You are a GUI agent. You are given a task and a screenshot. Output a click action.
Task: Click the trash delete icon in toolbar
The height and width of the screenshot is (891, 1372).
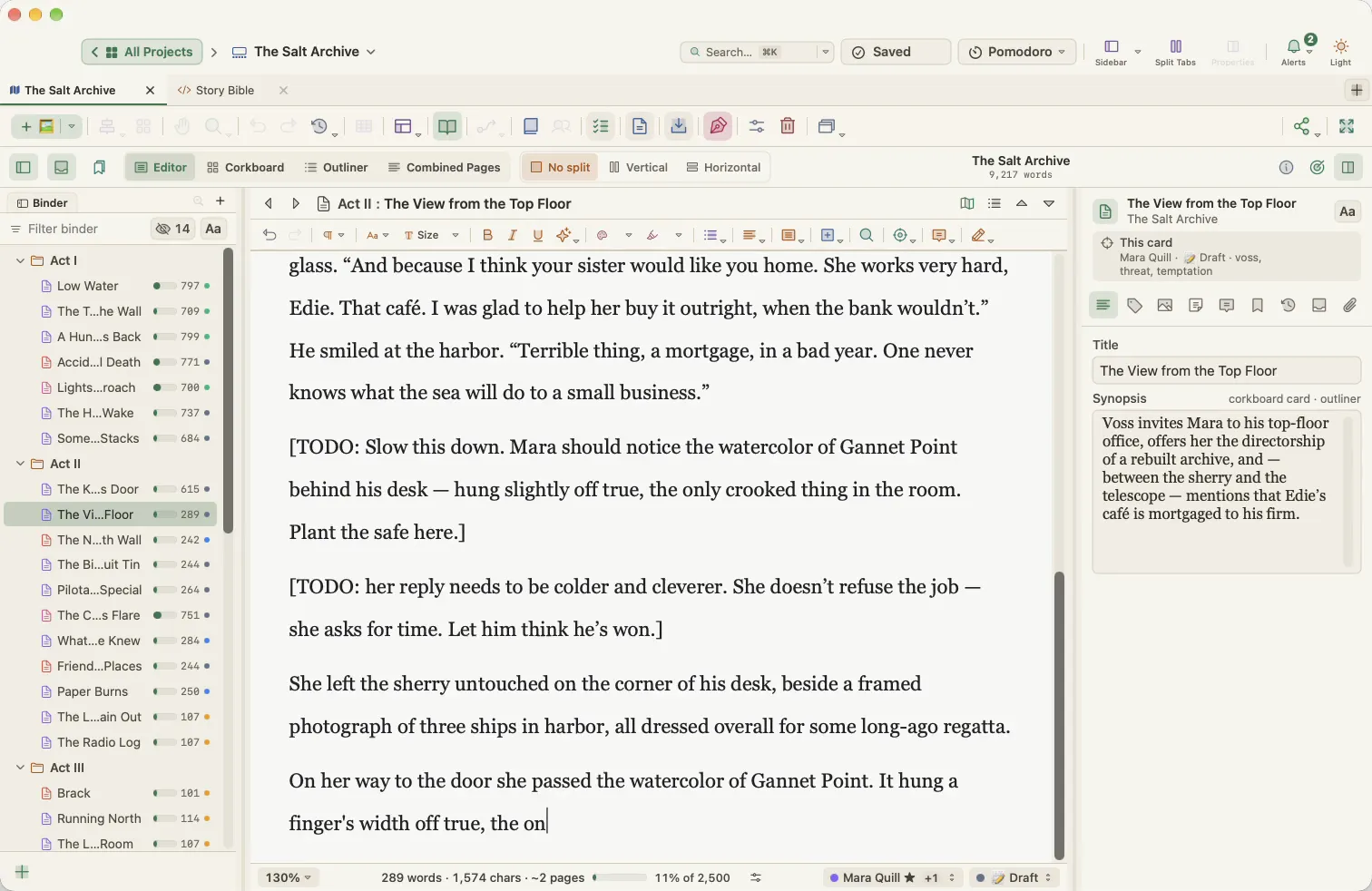(x=788, y=126)
